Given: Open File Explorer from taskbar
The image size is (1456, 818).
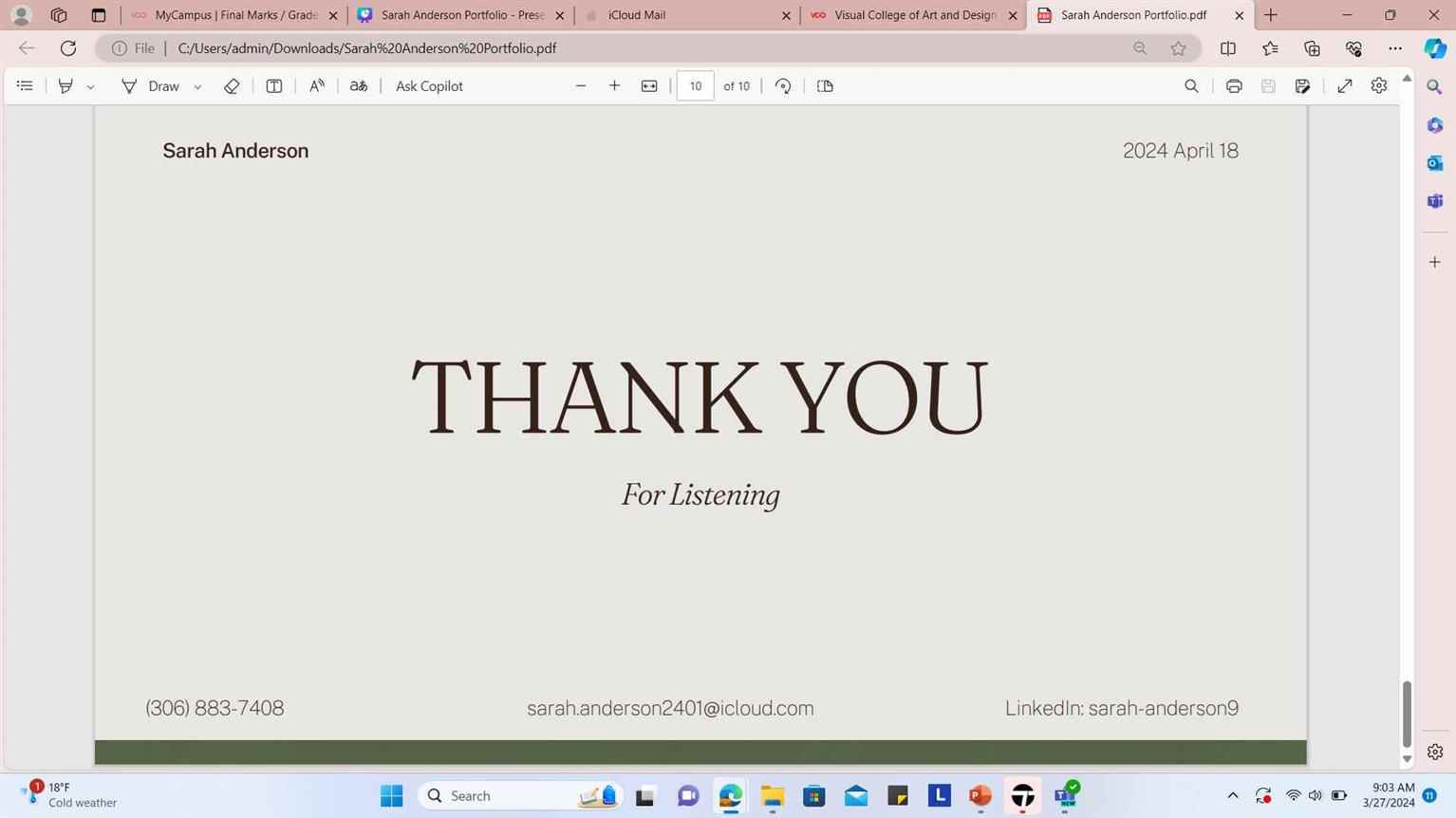Looking at the screenshot, I should (x=772, y=796).
